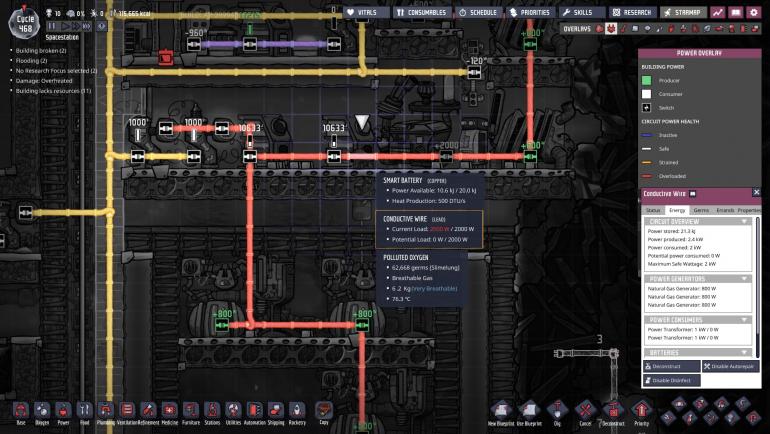Open the database book icon
Viewport: 770px width, 434px height.
(x=736, y=12)
